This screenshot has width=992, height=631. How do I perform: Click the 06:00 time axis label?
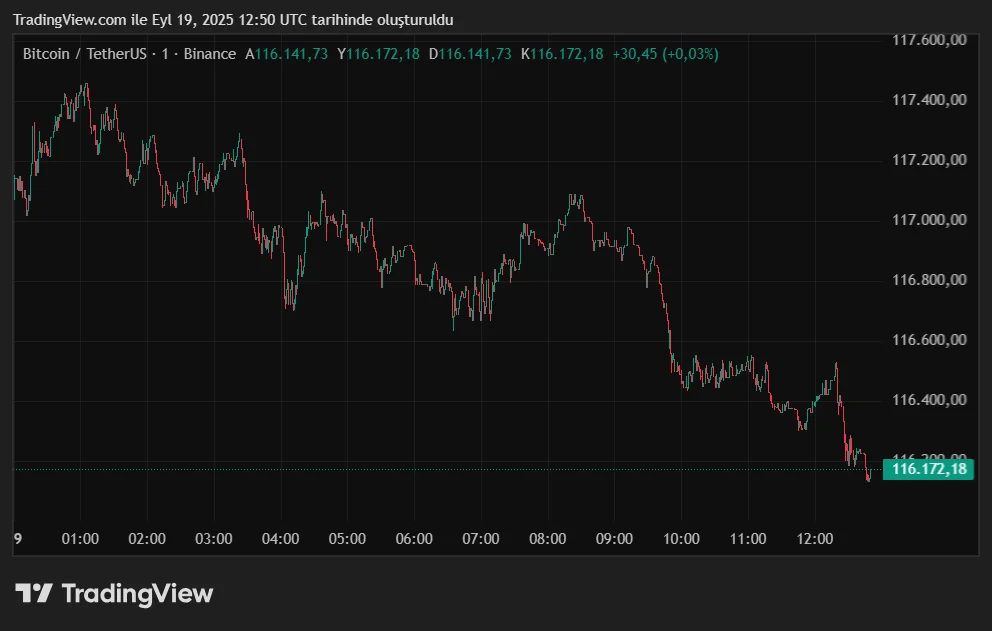click(414, 539)
